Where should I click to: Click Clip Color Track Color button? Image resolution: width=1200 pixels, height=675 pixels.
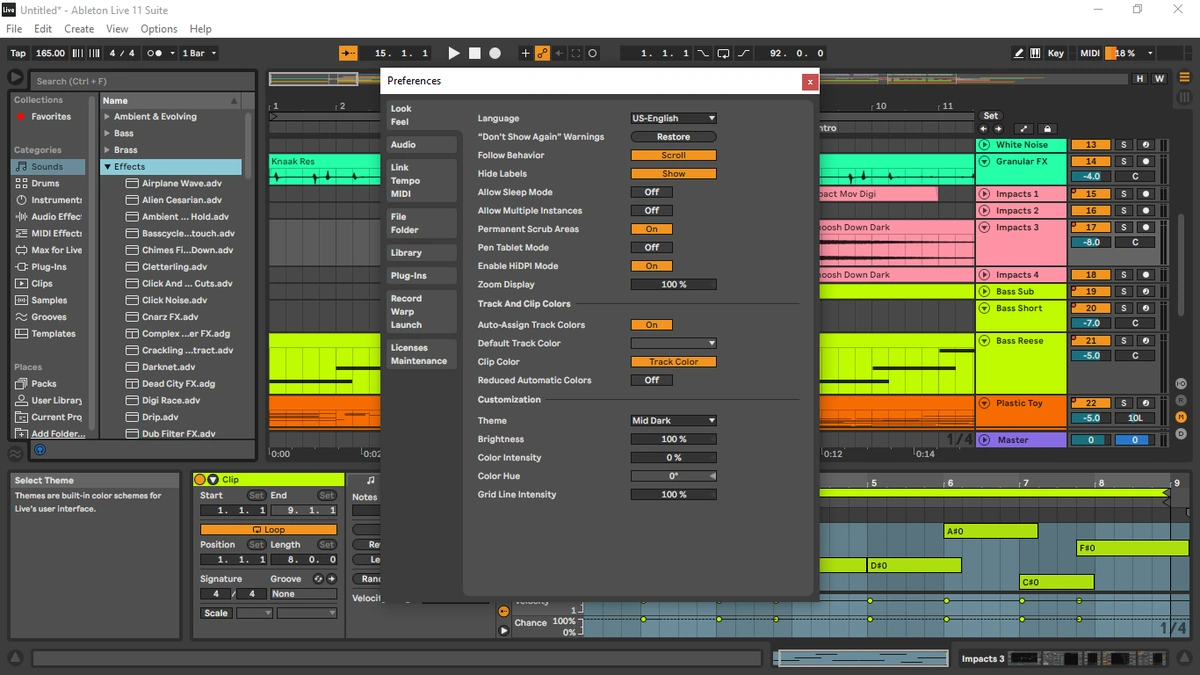[674, 362]
